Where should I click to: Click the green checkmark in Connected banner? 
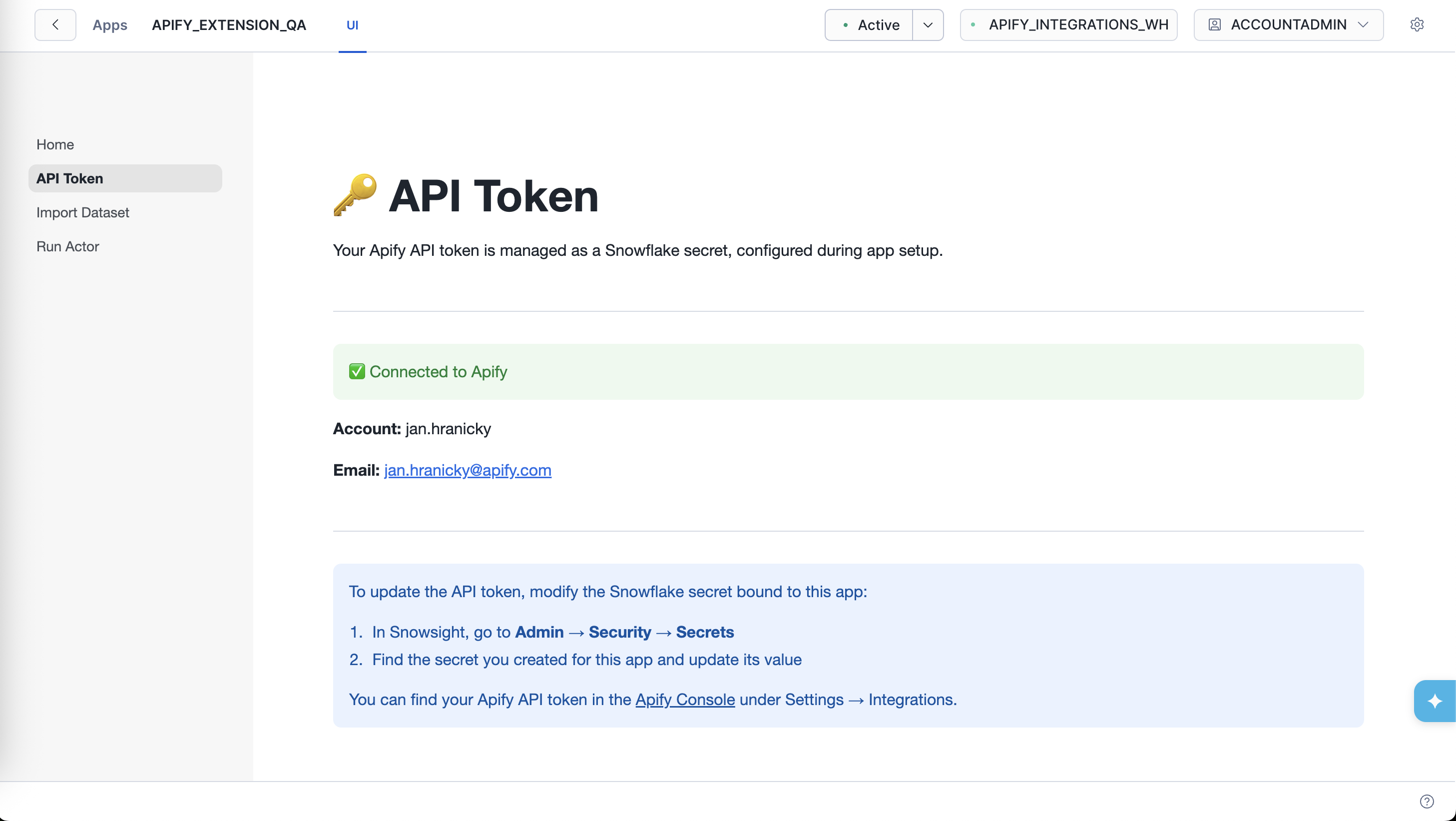pos(357,371)
